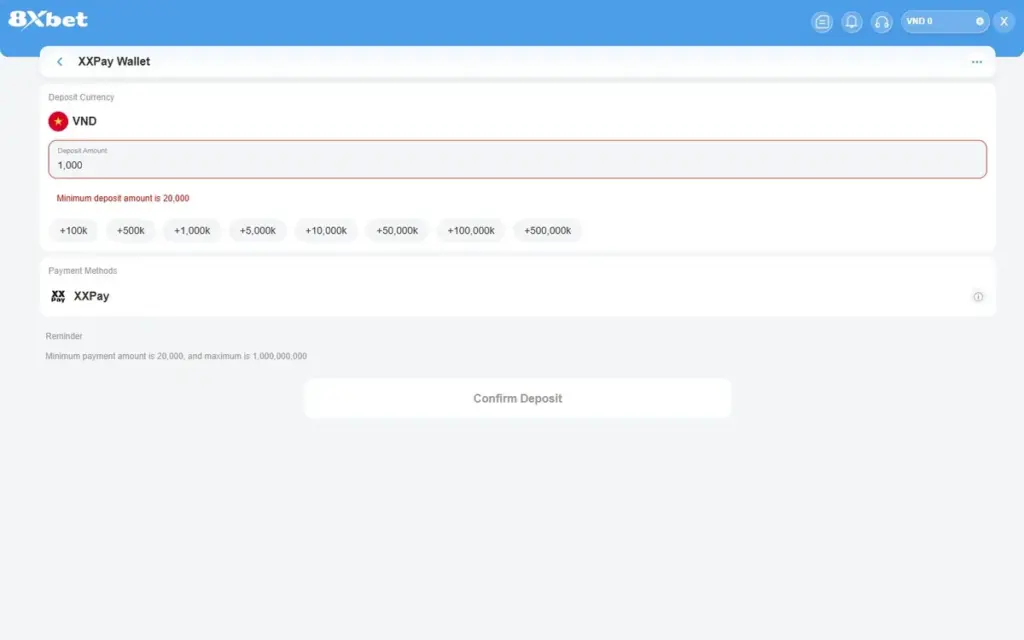This screenshot has width=1024, height=640.
Task: Open the three-dot more options menu
Action: click(976, 62)
